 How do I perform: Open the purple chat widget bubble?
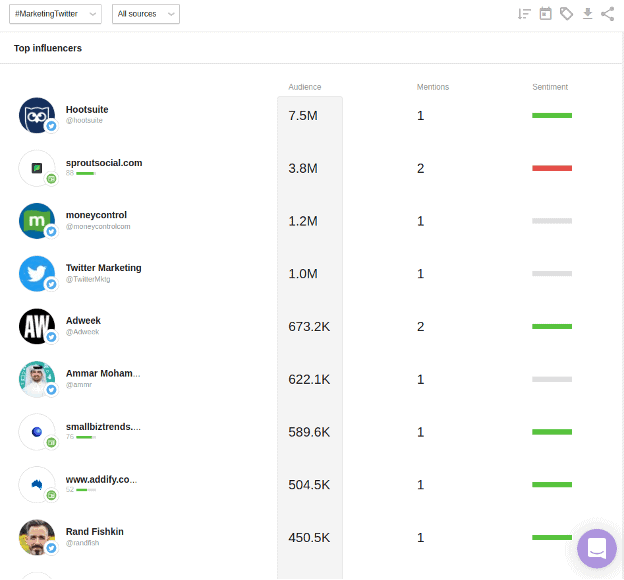click(x=597, y=548)
